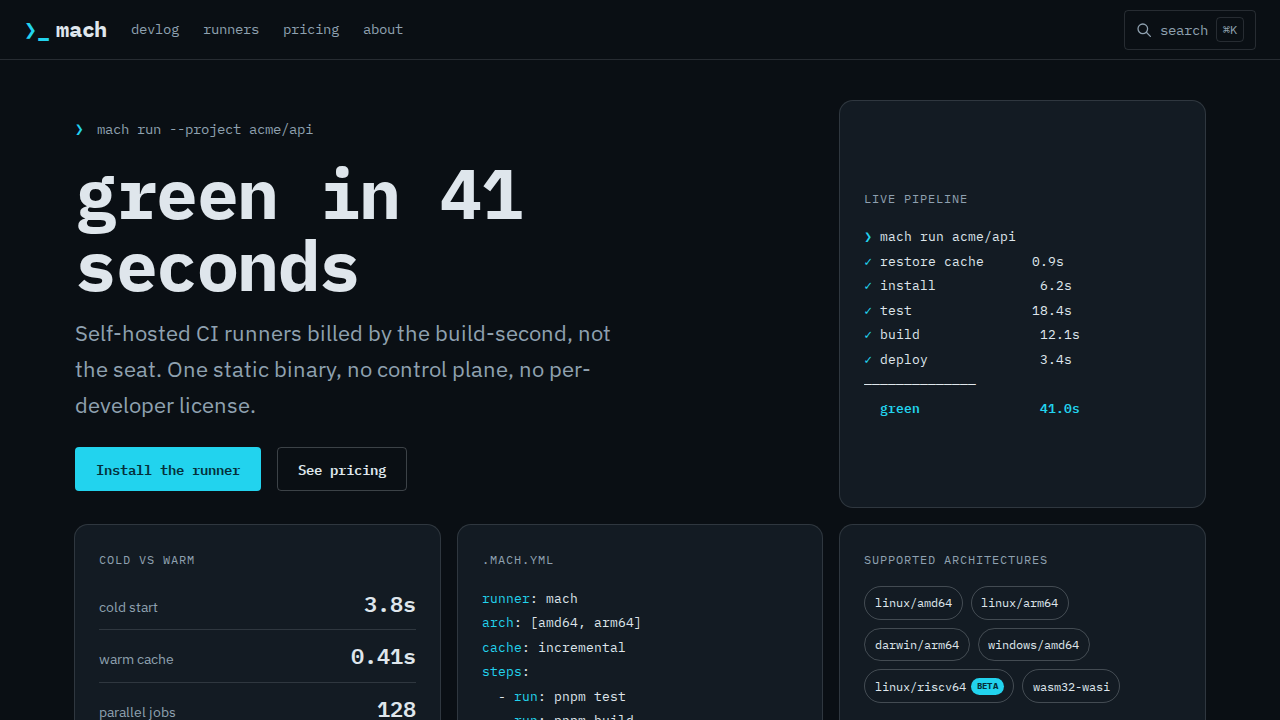Click the deploy 3.4s timing
The width and height of the screenshot is (1280, 720).
coord(1056,360)
